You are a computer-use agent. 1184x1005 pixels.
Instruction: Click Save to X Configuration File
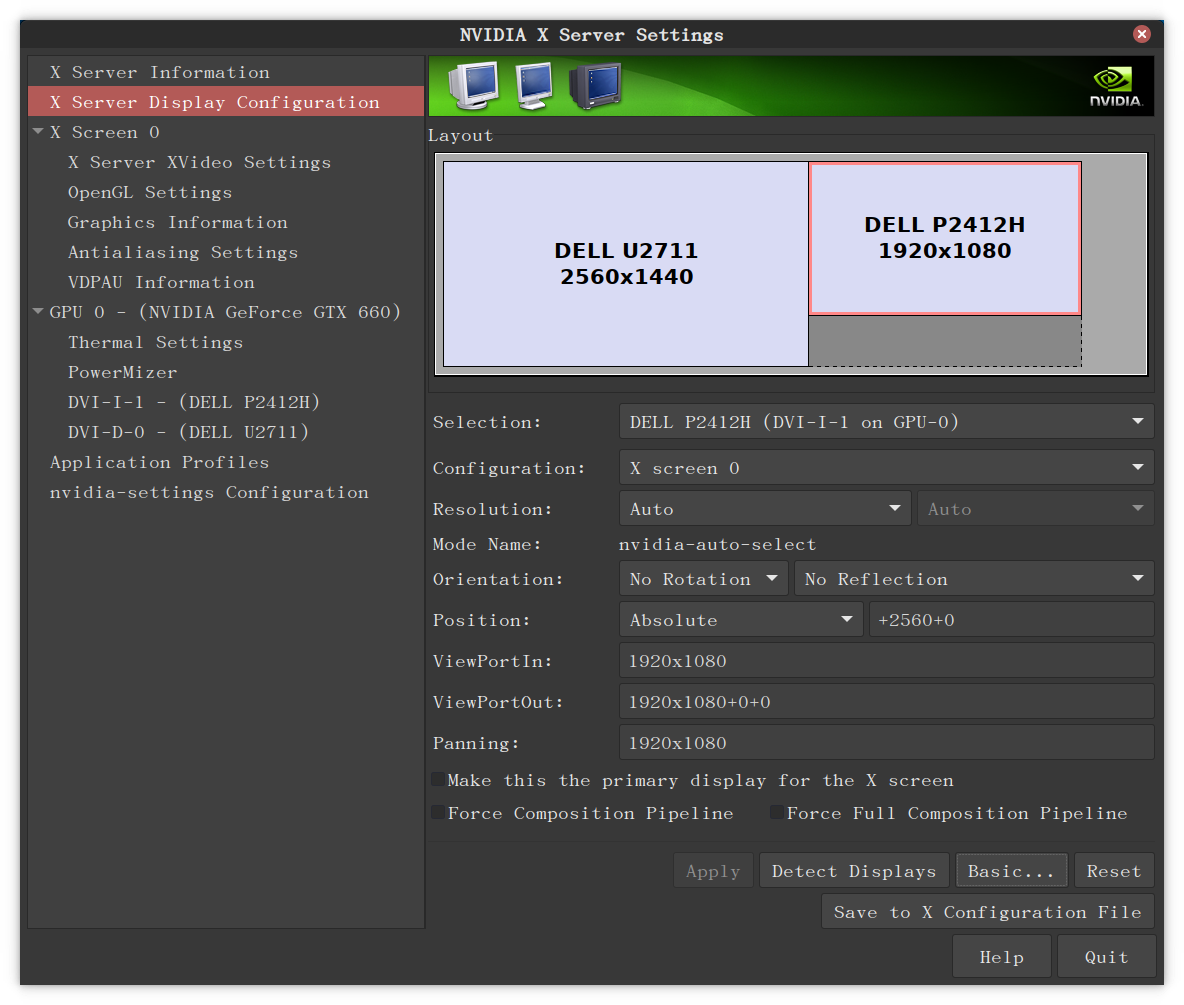988,911
